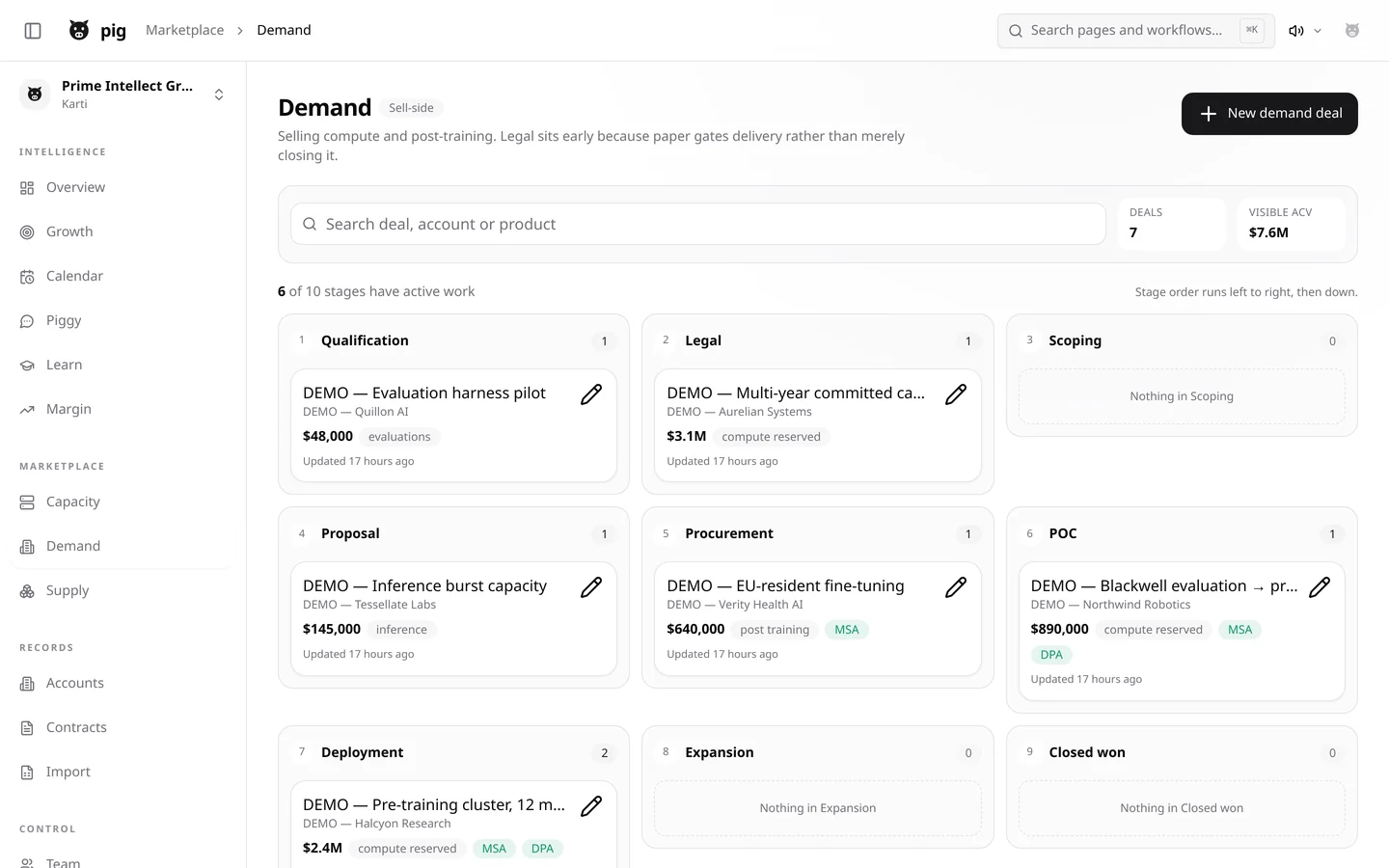Toggle the sidebar panel icon

pyautogui.click(x=33, y=31)
